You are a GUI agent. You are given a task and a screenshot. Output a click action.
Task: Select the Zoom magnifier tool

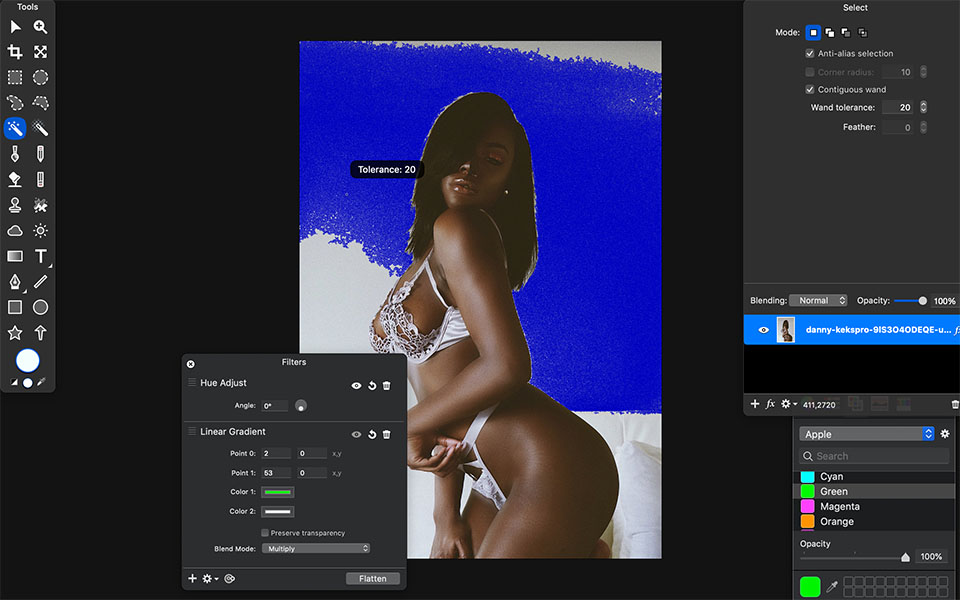point(41,27)
